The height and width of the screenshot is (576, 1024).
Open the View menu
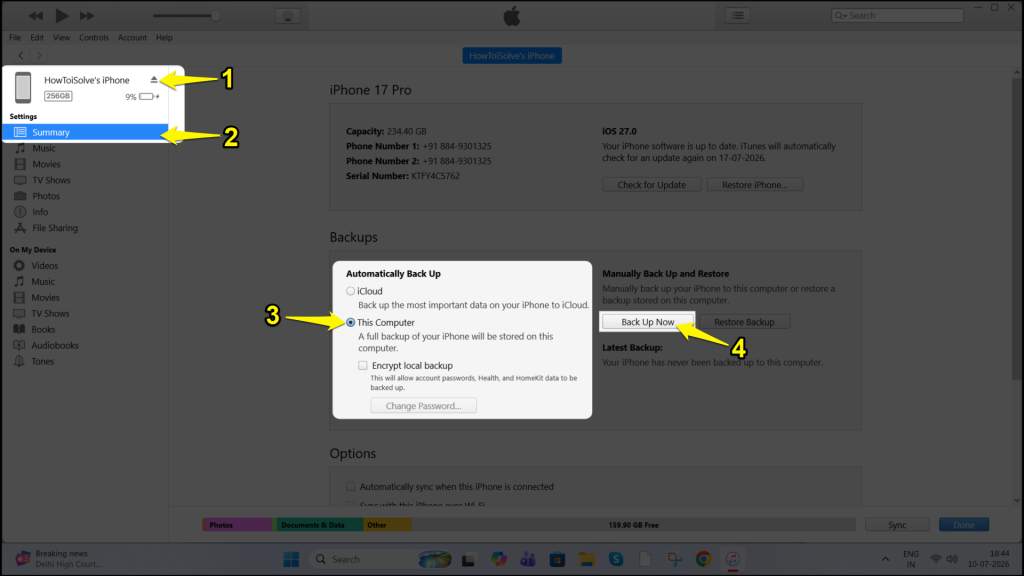[x=61, y=37]
